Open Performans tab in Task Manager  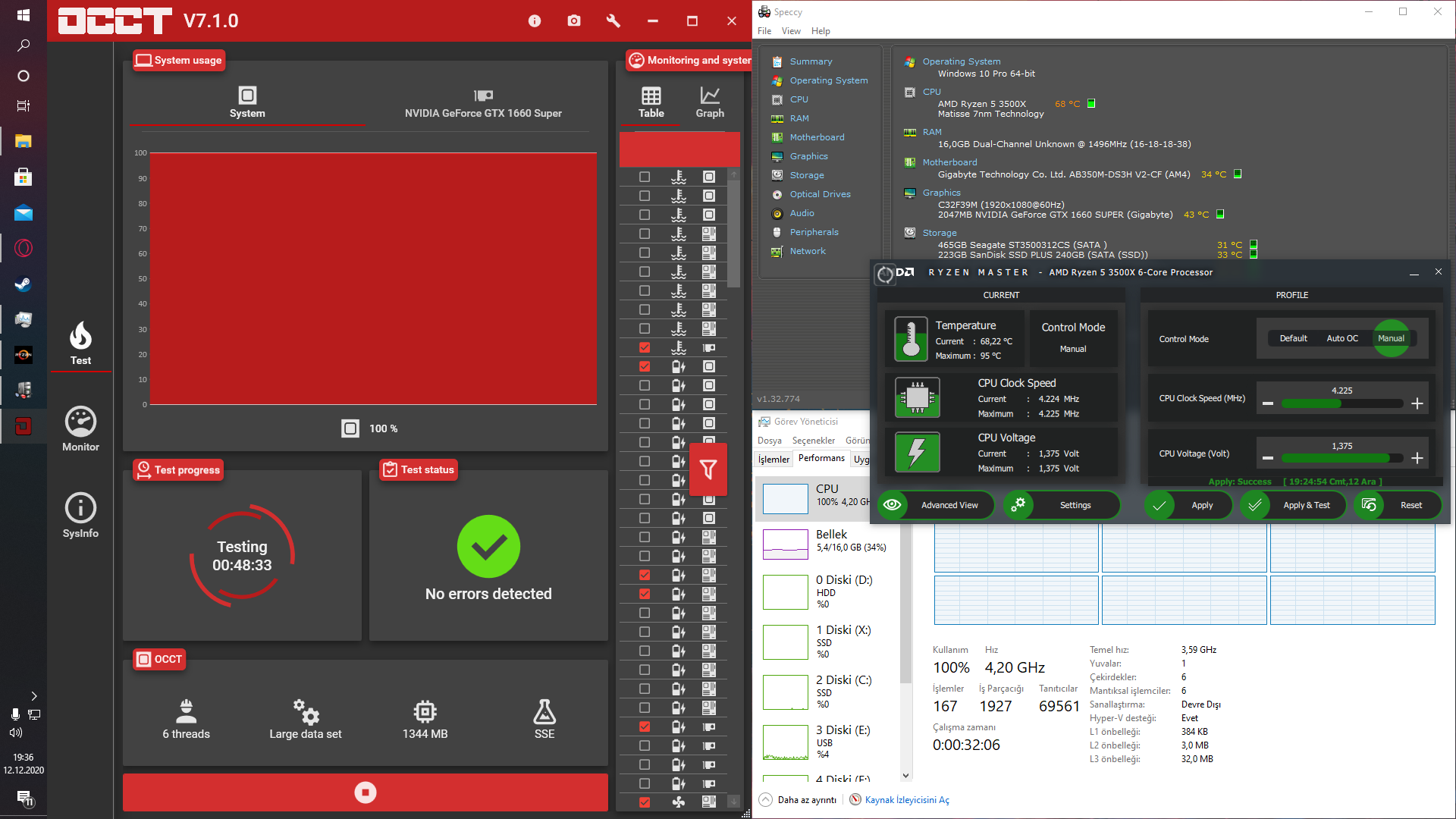click(x=821, y=458)
